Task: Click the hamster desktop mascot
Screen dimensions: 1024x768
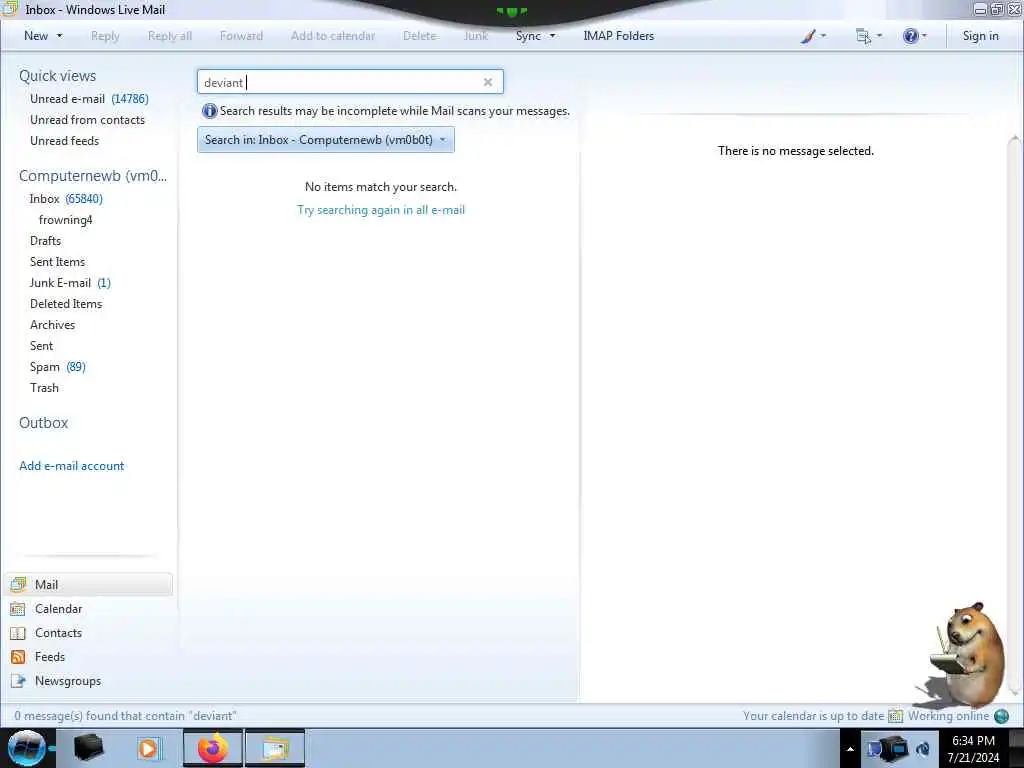Action: [965, 655]
